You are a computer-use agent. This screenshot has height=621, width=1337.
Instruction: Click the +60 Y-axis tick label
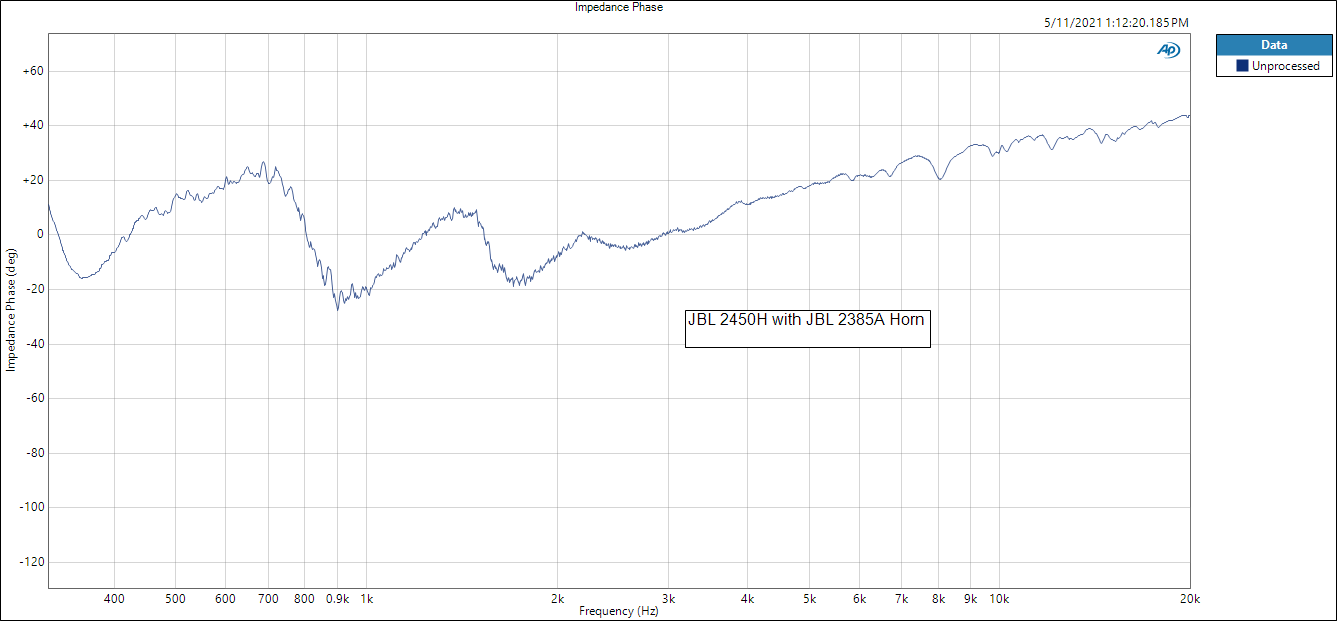[x=31, y=71]
